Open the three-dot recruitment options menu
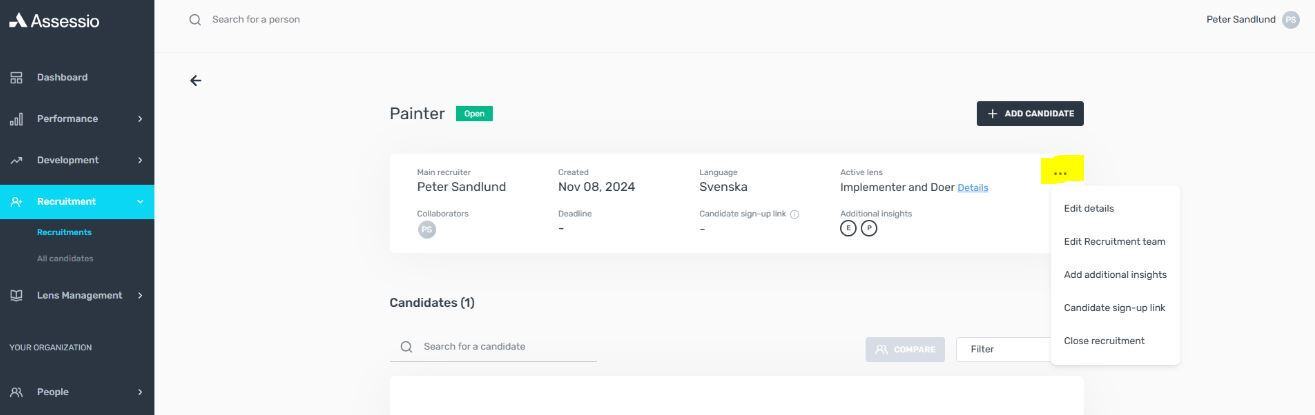The width and height of the screenshot is (1315, 415). [1060, 173]
